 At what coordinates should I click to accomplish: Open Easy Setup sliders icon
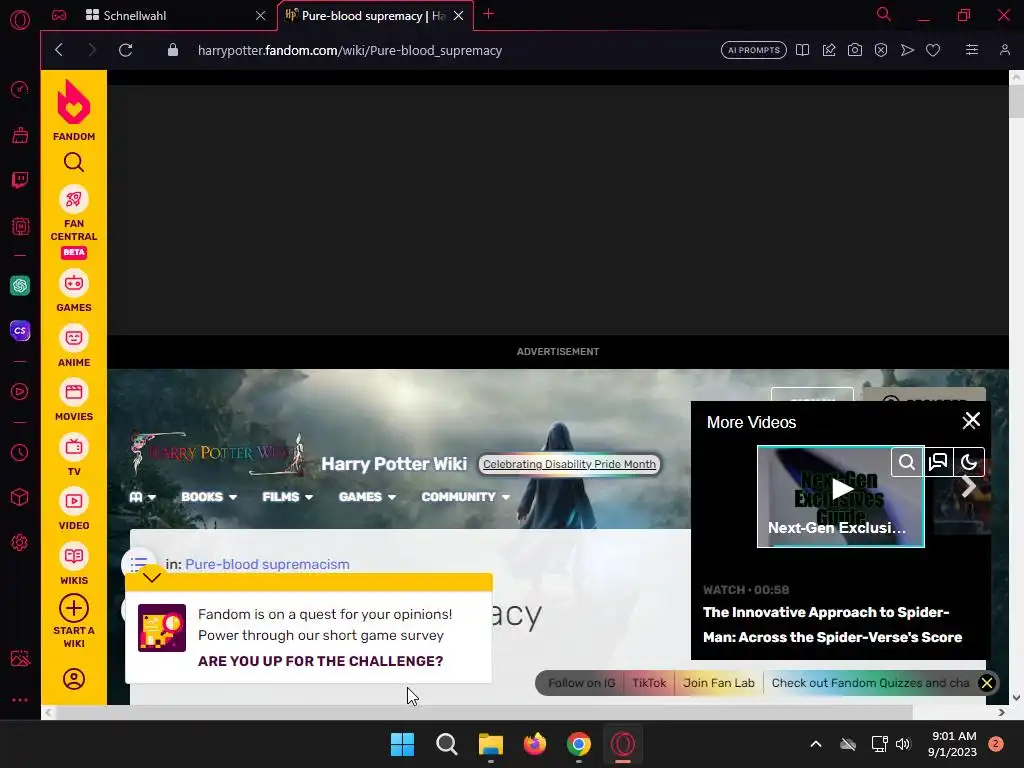point(972,50)
